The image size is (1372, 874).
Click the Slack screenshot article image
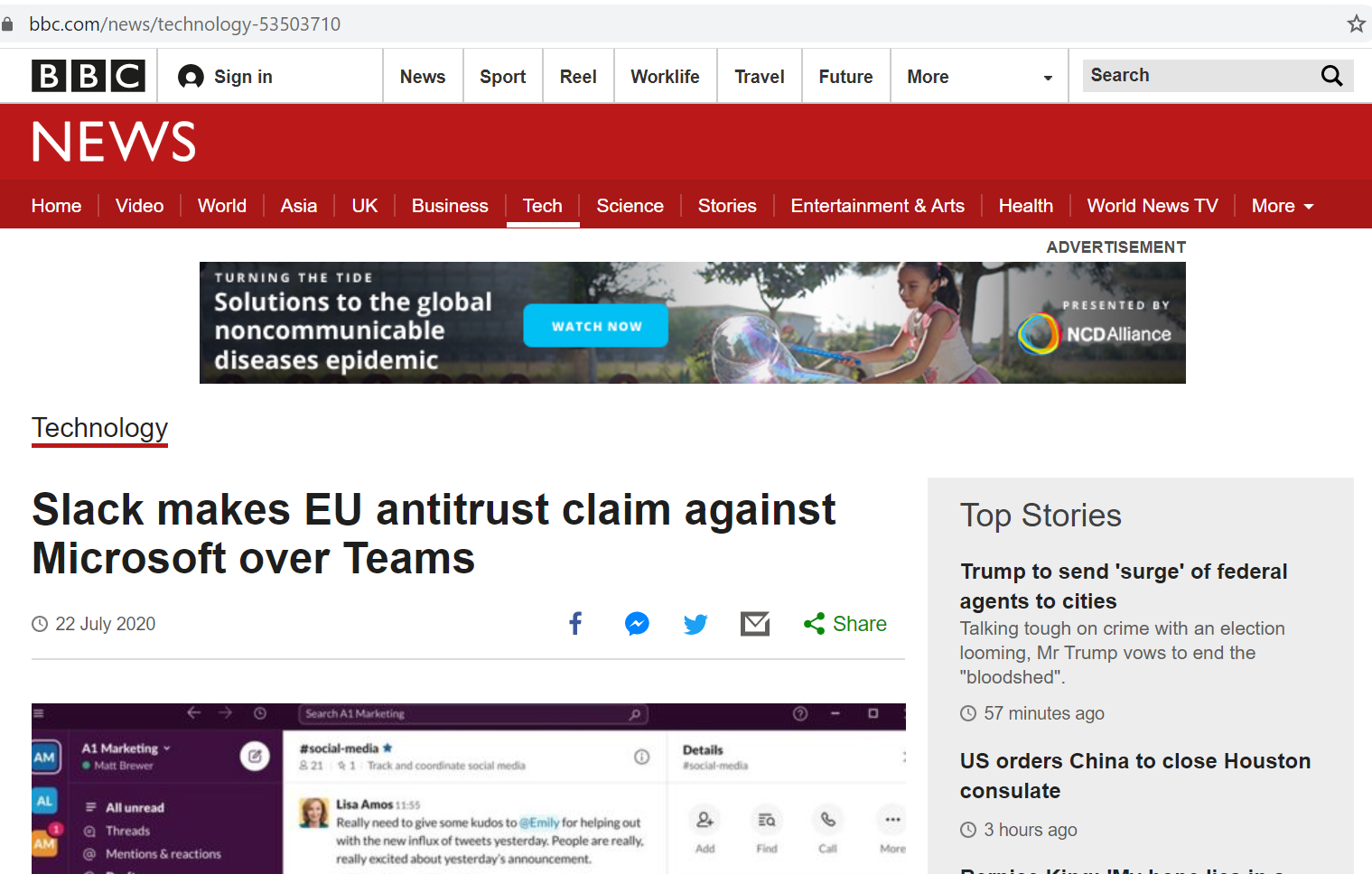tap(468, 788)
